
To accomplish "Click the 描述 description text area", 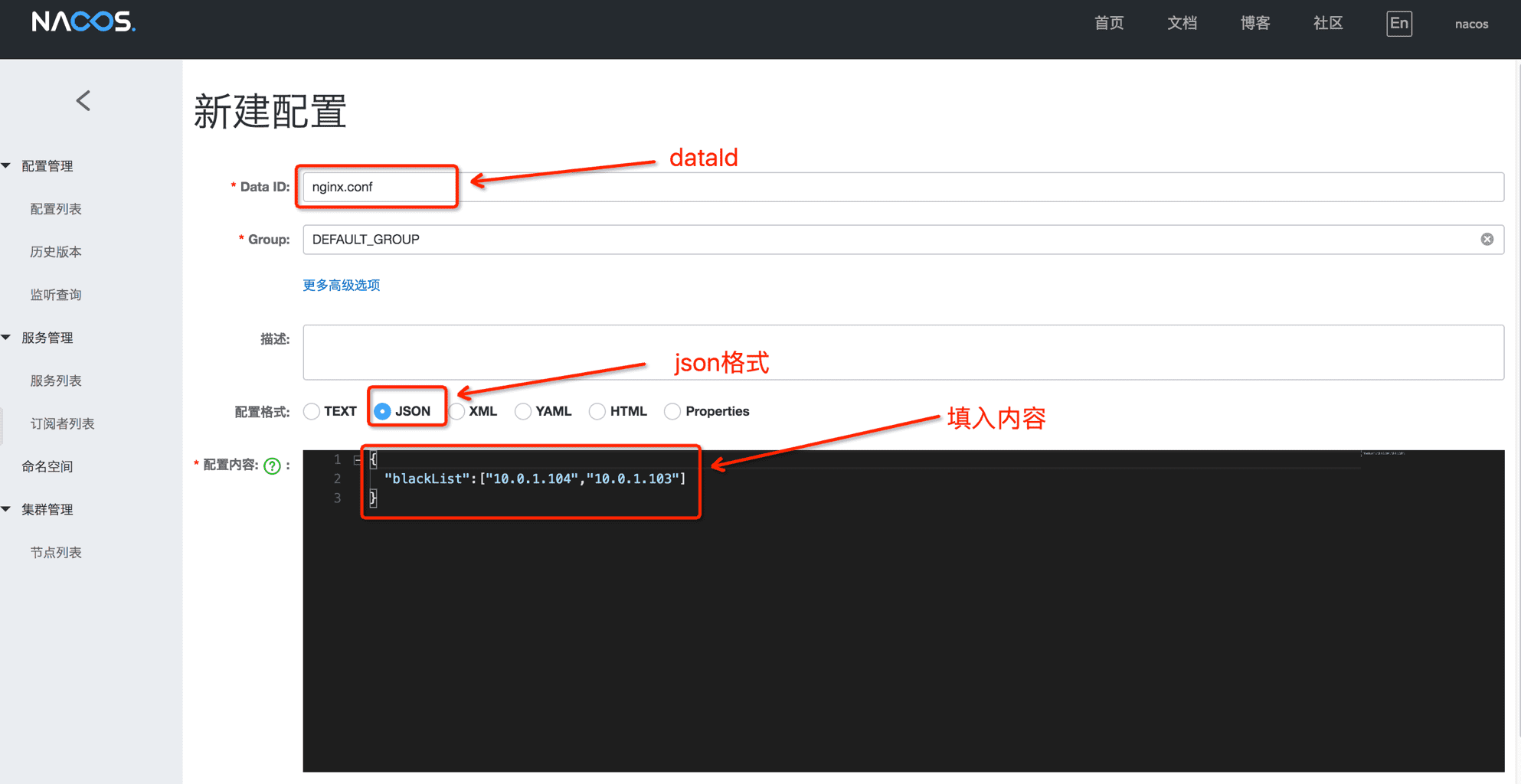I will pos(904,352).
